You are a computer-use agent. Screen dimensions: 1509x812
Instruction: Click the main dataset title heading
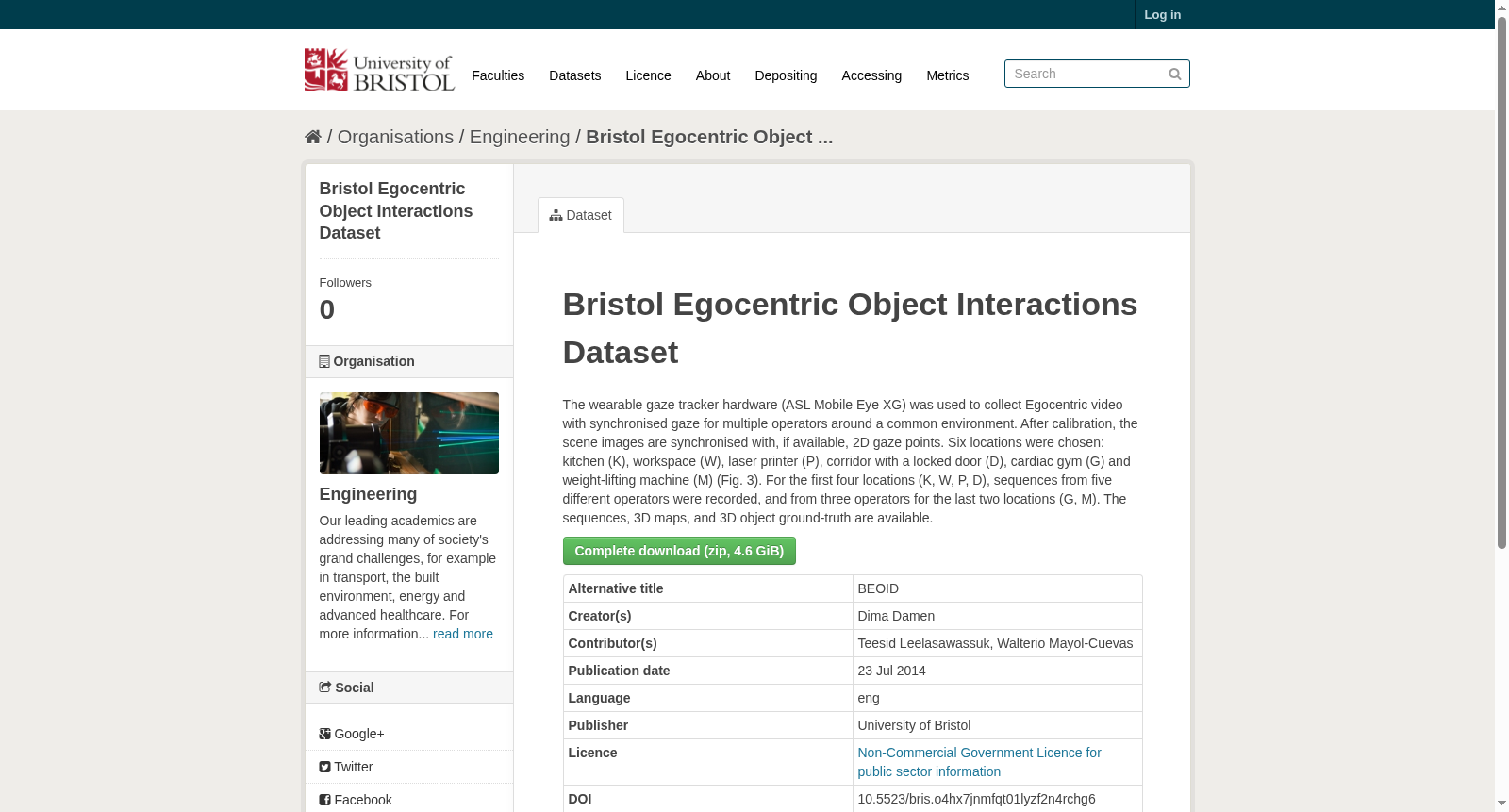[850, 328]
